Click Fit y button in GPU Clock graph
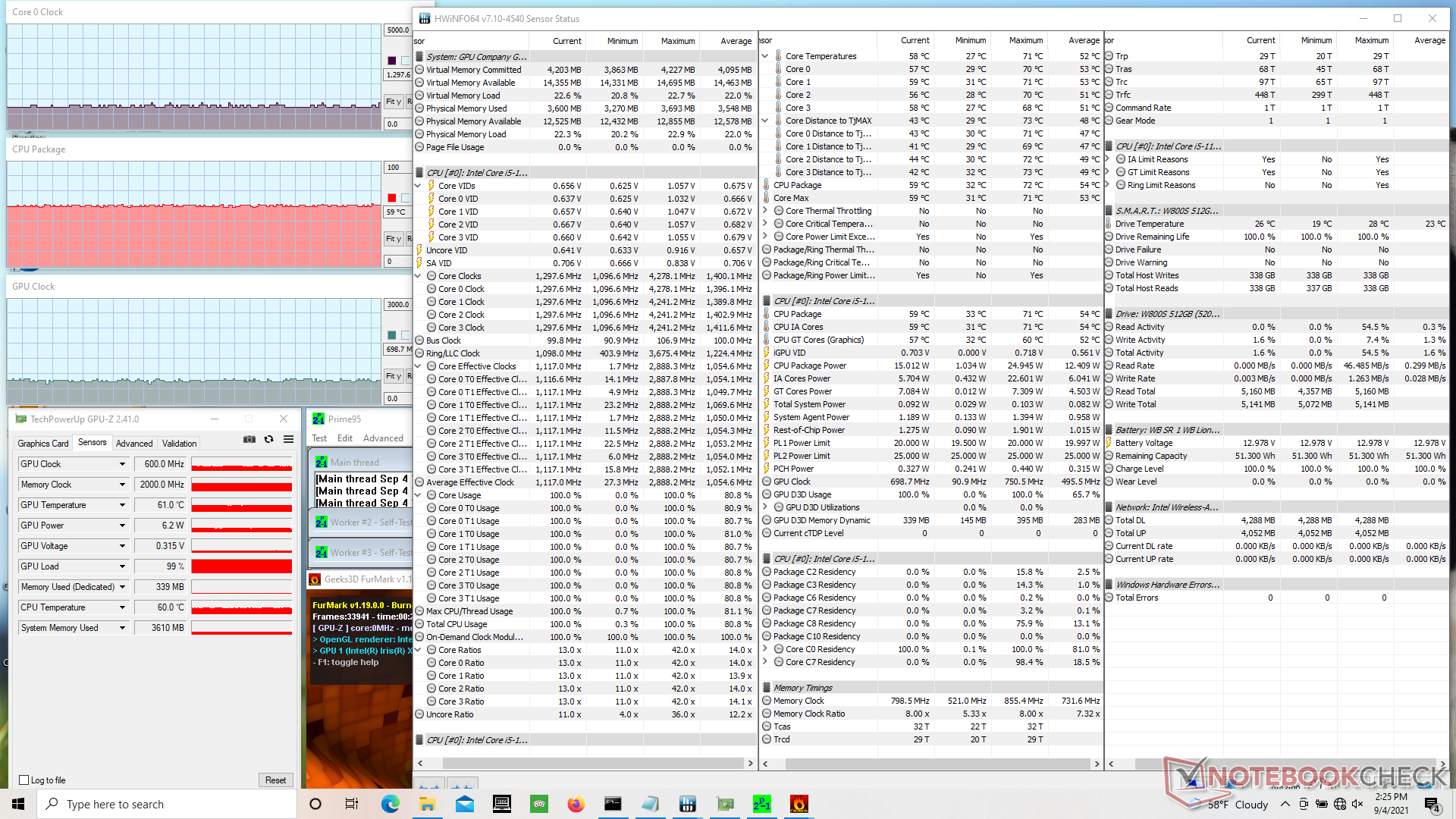This screenshot has width=1456, height=819. pyautogui.click(x=394, y=376)
